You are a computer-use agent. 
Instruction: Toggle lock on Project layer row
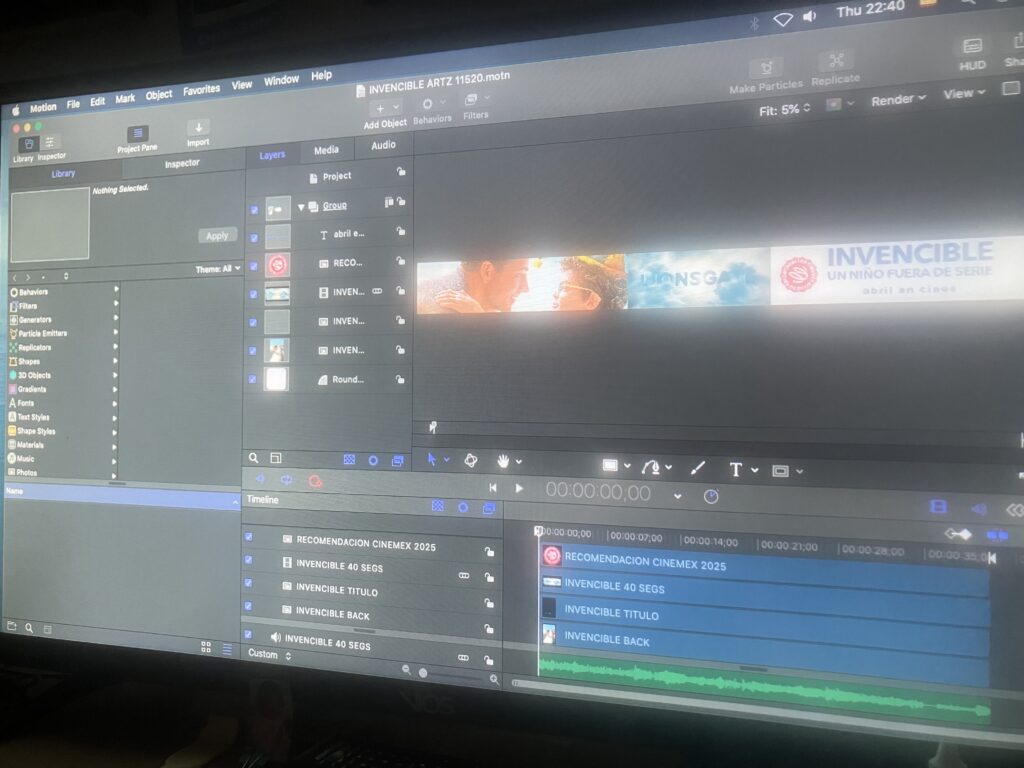click(x=401, y=171)
